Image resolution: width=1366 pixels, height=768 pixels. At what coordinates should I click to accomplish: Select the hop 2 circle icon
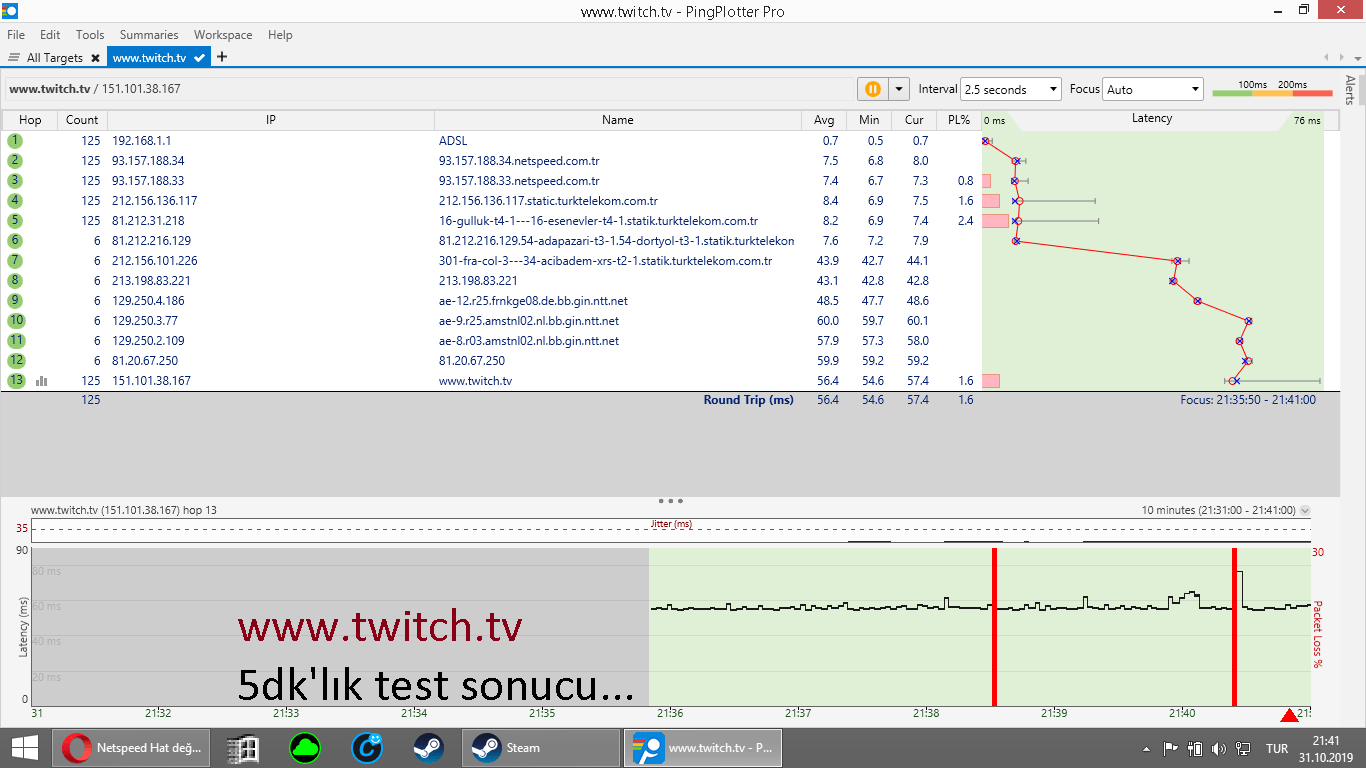pyautogui.click(x=15, y=161)
